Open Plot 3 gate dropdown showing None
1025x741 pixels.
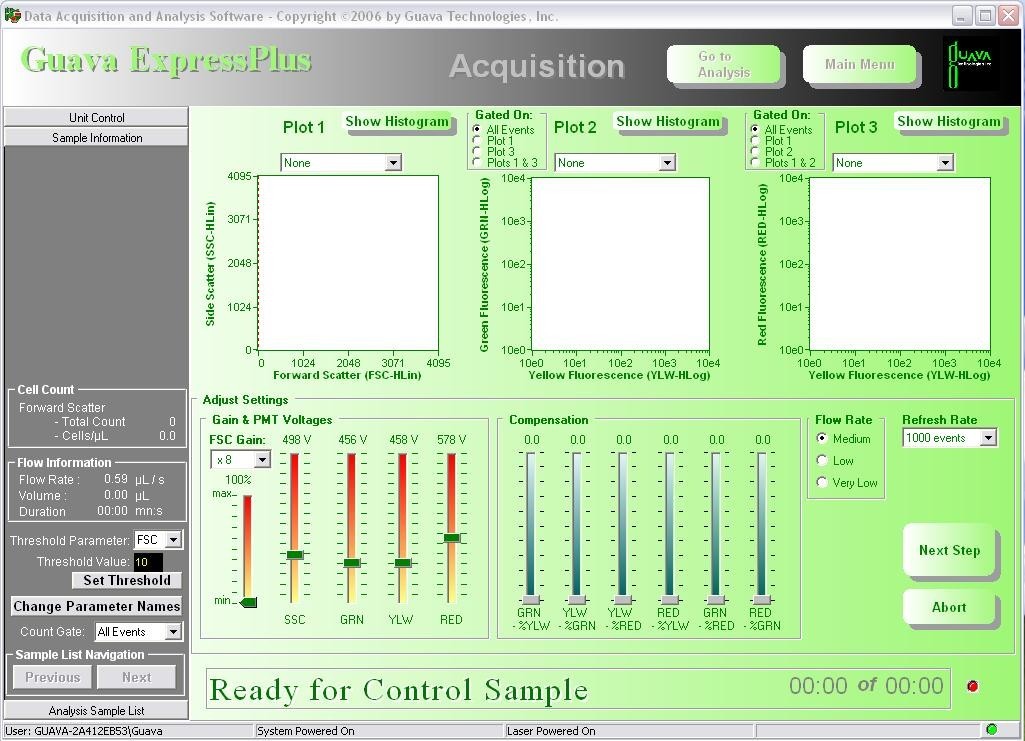click(893, 163)
